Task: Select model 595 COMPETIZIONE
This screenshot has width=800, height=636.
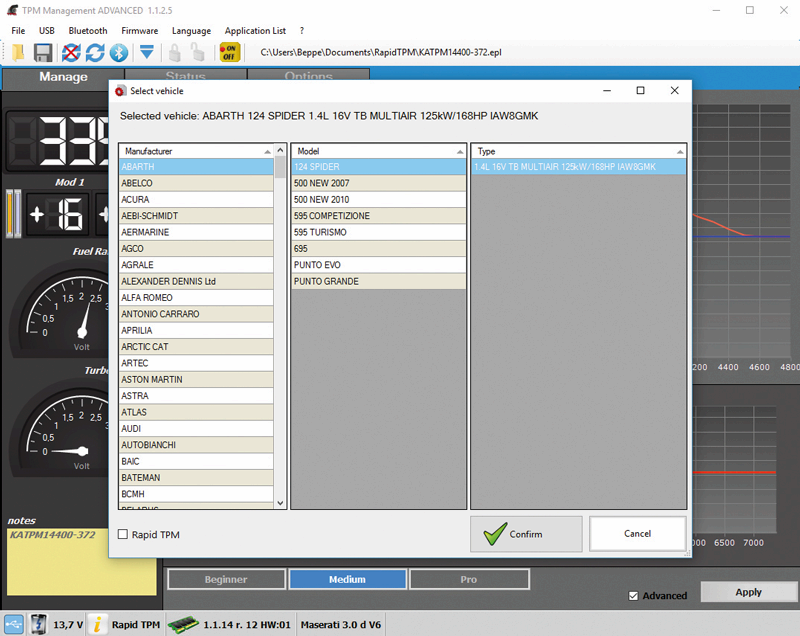Action: click(x=379, y=216)
